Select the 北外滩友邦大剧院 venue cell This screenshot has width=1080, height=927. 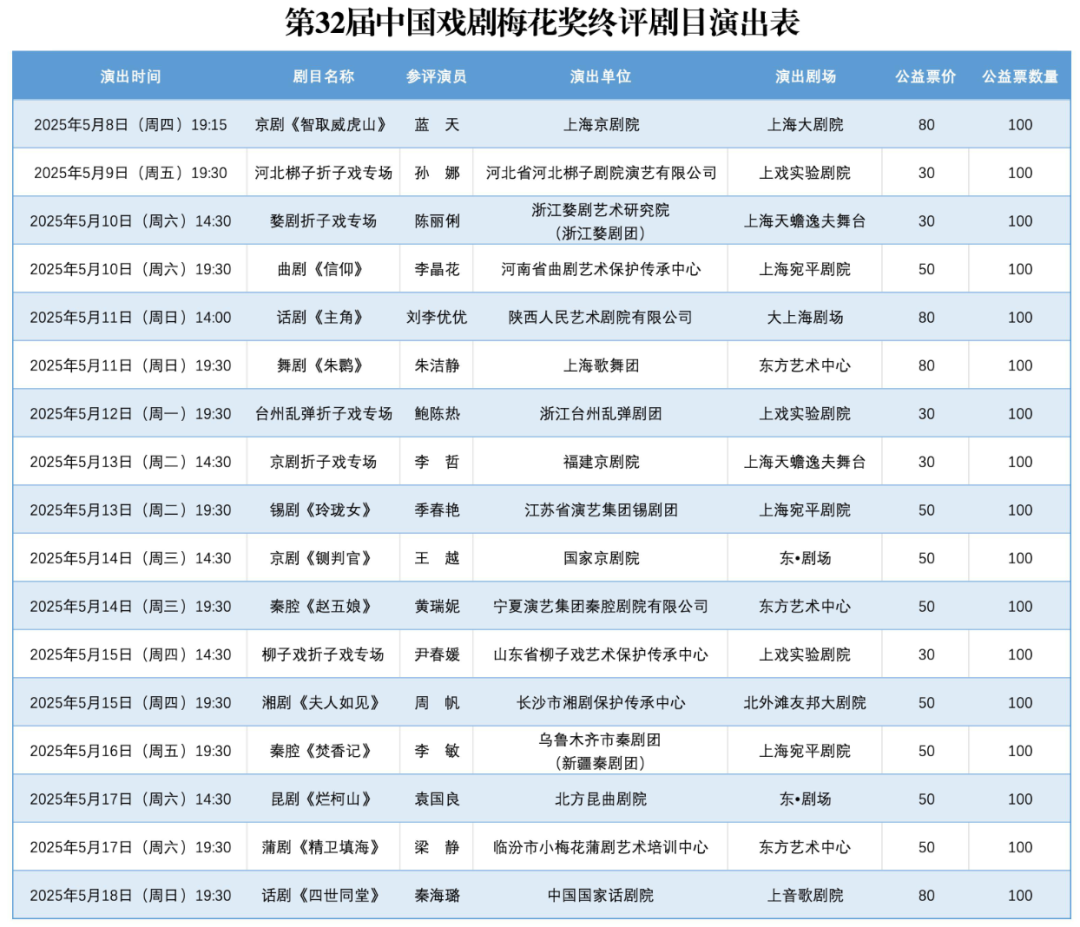(x=805, y=703)
